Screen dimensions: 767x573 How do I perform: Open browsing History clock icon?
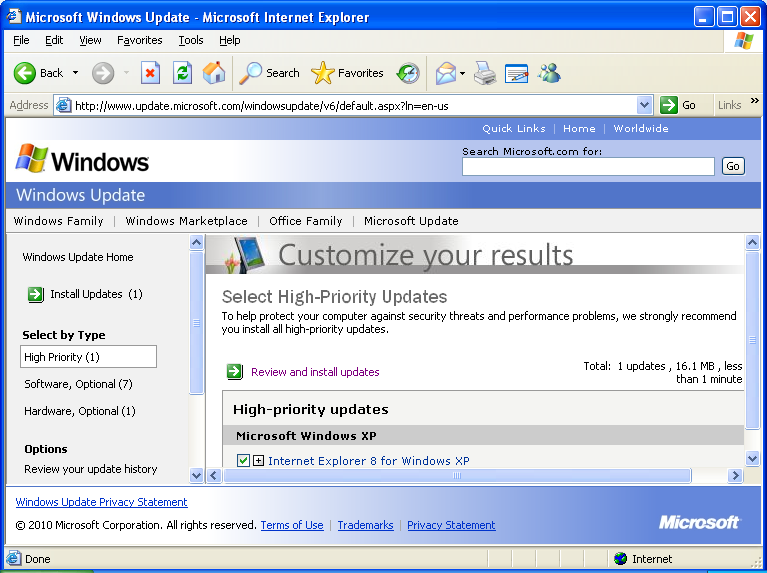(x=408, y=73)
